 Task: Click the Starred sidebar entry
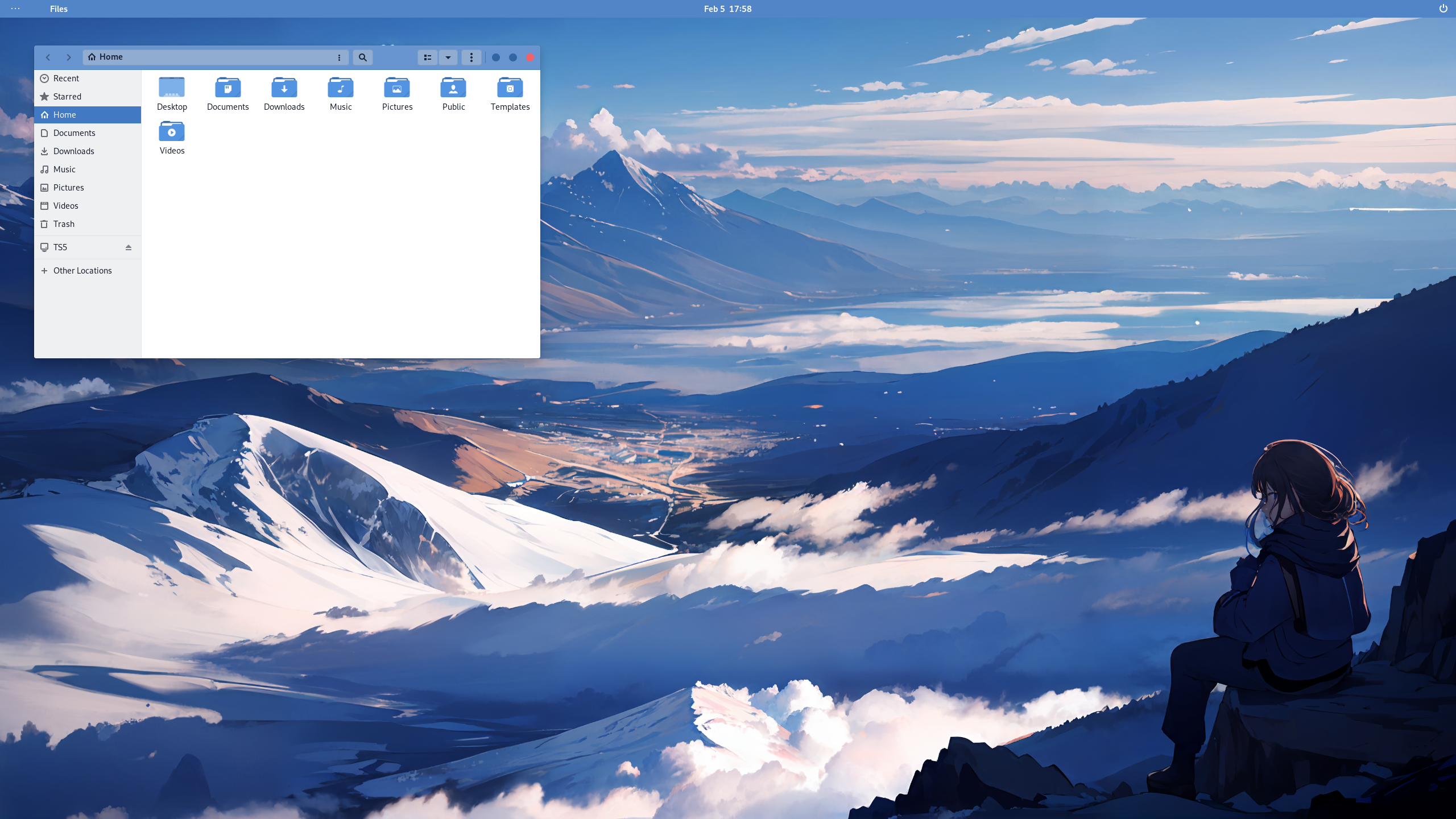click(x=67, y=97)
